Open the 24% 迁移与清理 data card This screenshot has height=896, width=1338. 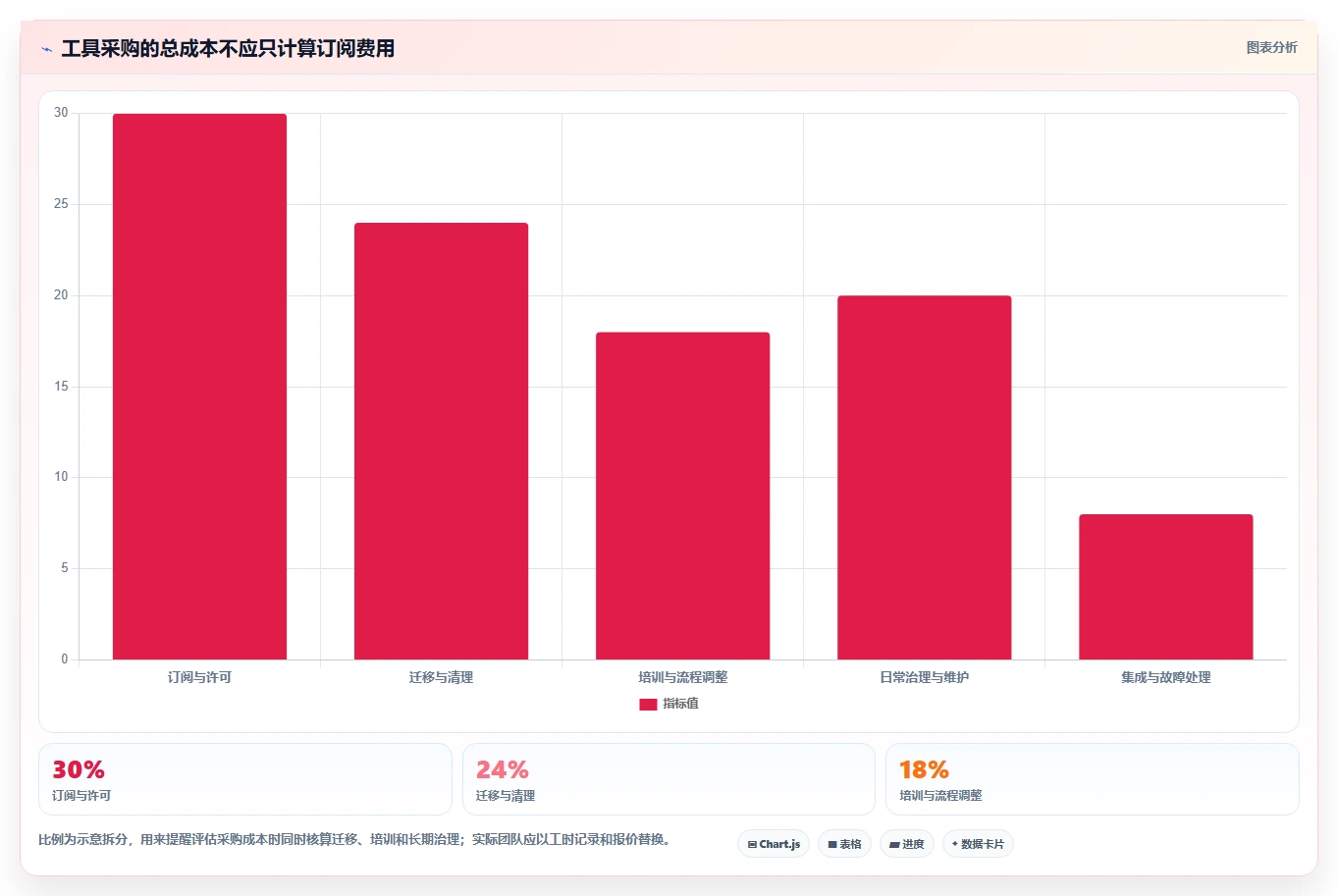pyautogui.click(x=669, y=779)
